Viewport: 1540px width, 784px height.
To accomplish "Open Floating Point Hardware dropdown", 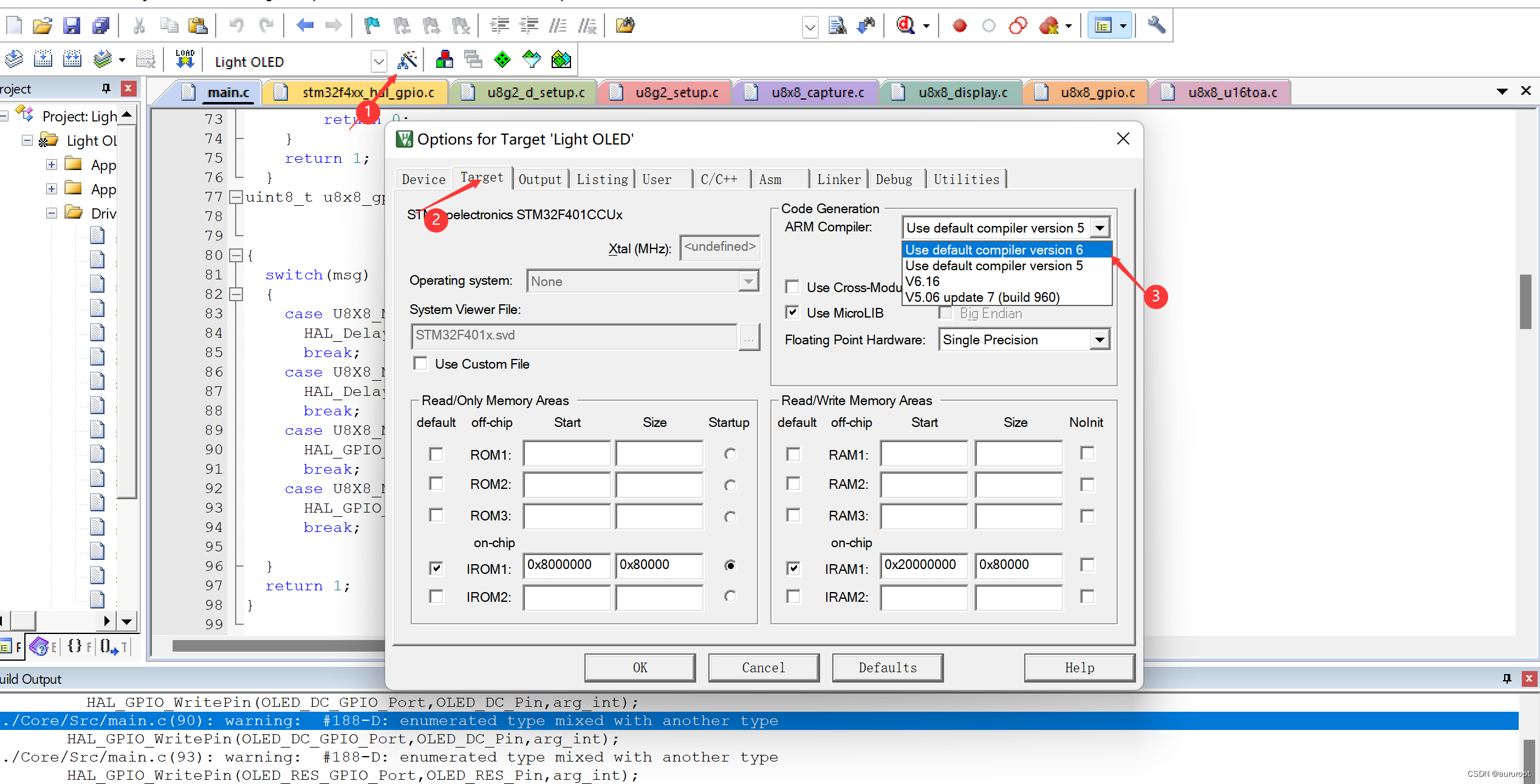I will pos(1100,339).
